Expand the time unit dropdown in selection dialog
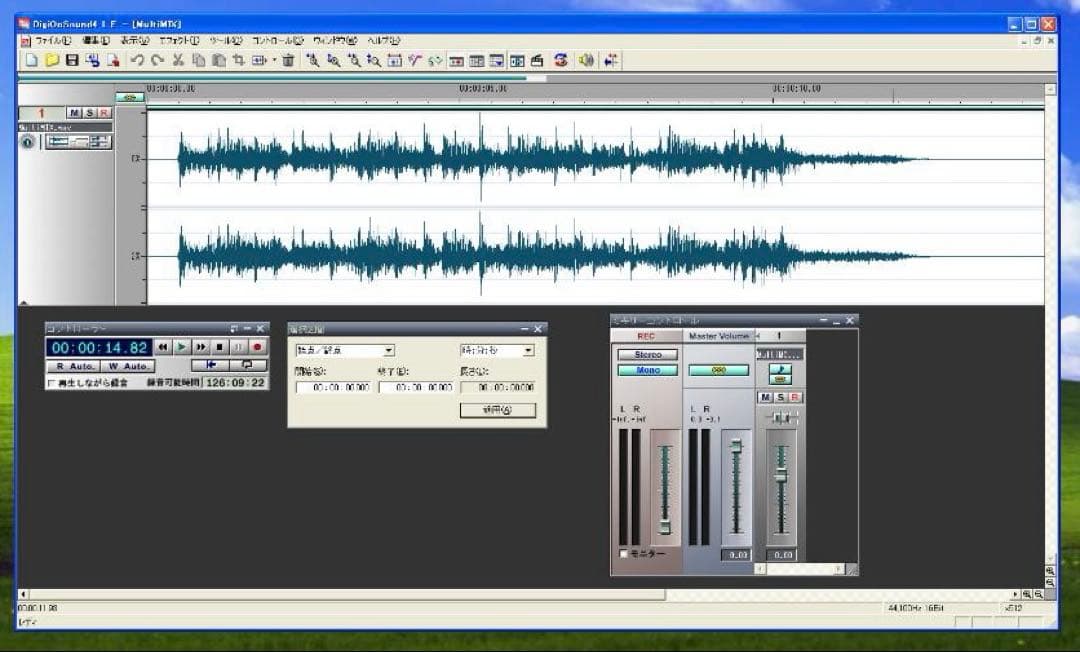 coord(528,351)
